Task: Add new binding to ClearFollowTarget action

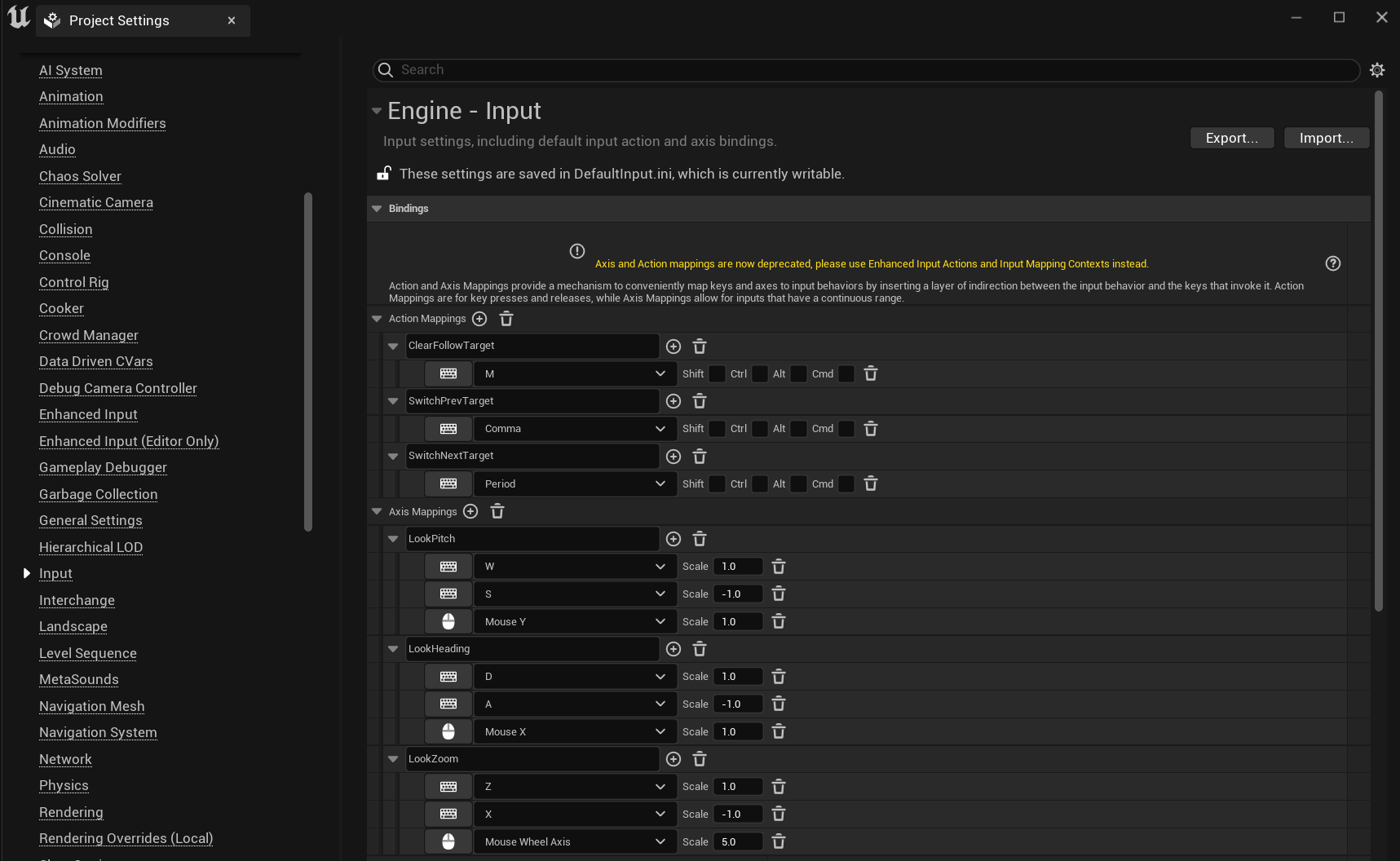Action: point(674,346)
